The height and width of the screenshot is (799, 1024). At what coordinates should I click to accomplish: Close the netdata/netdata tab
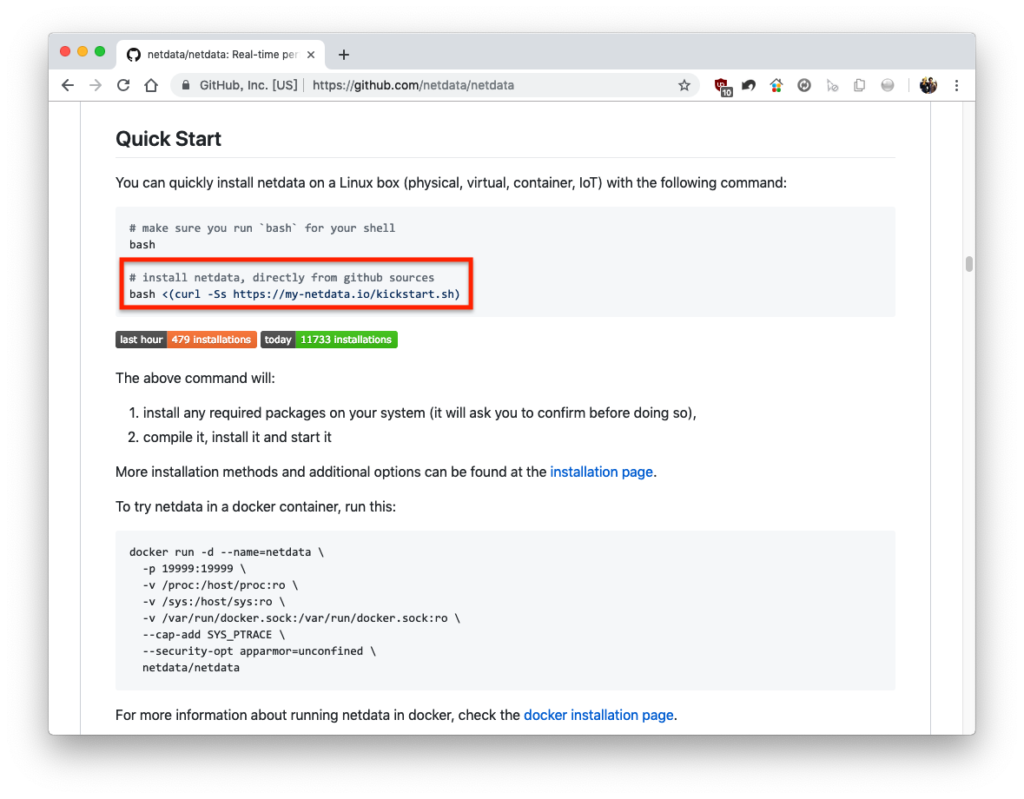coord(311,55)
